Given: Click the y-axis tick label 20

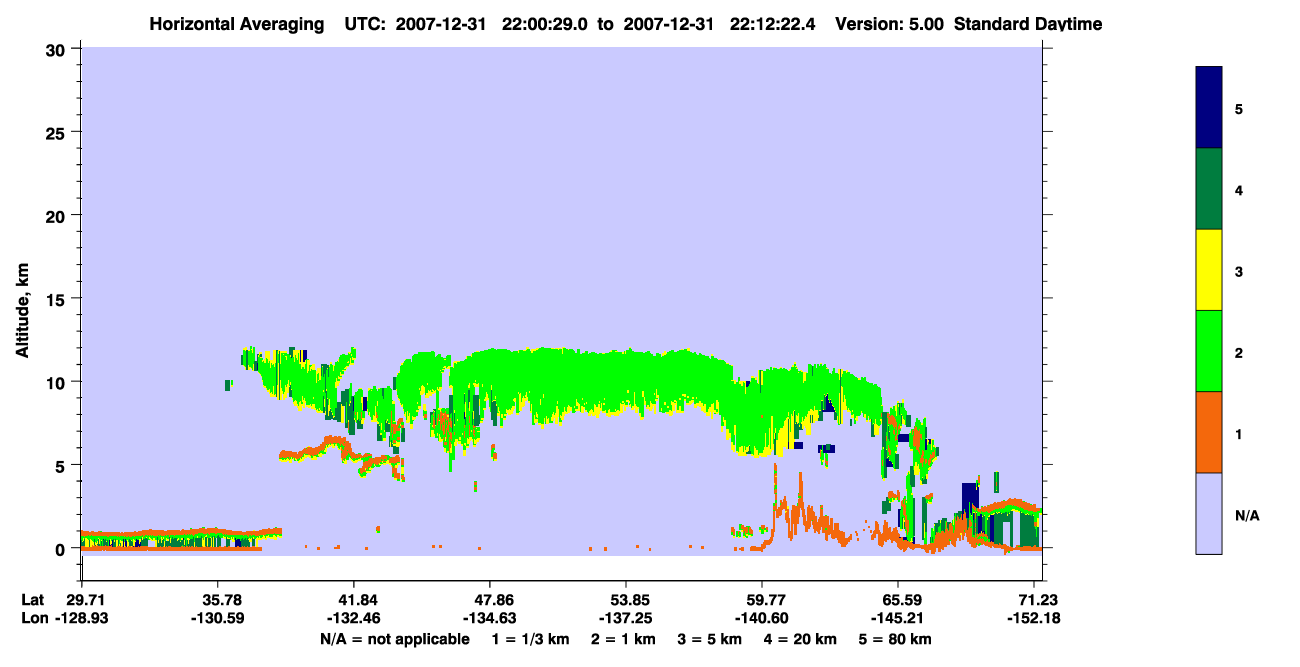Looking at the screenshot, I should [x=58, y=215].
